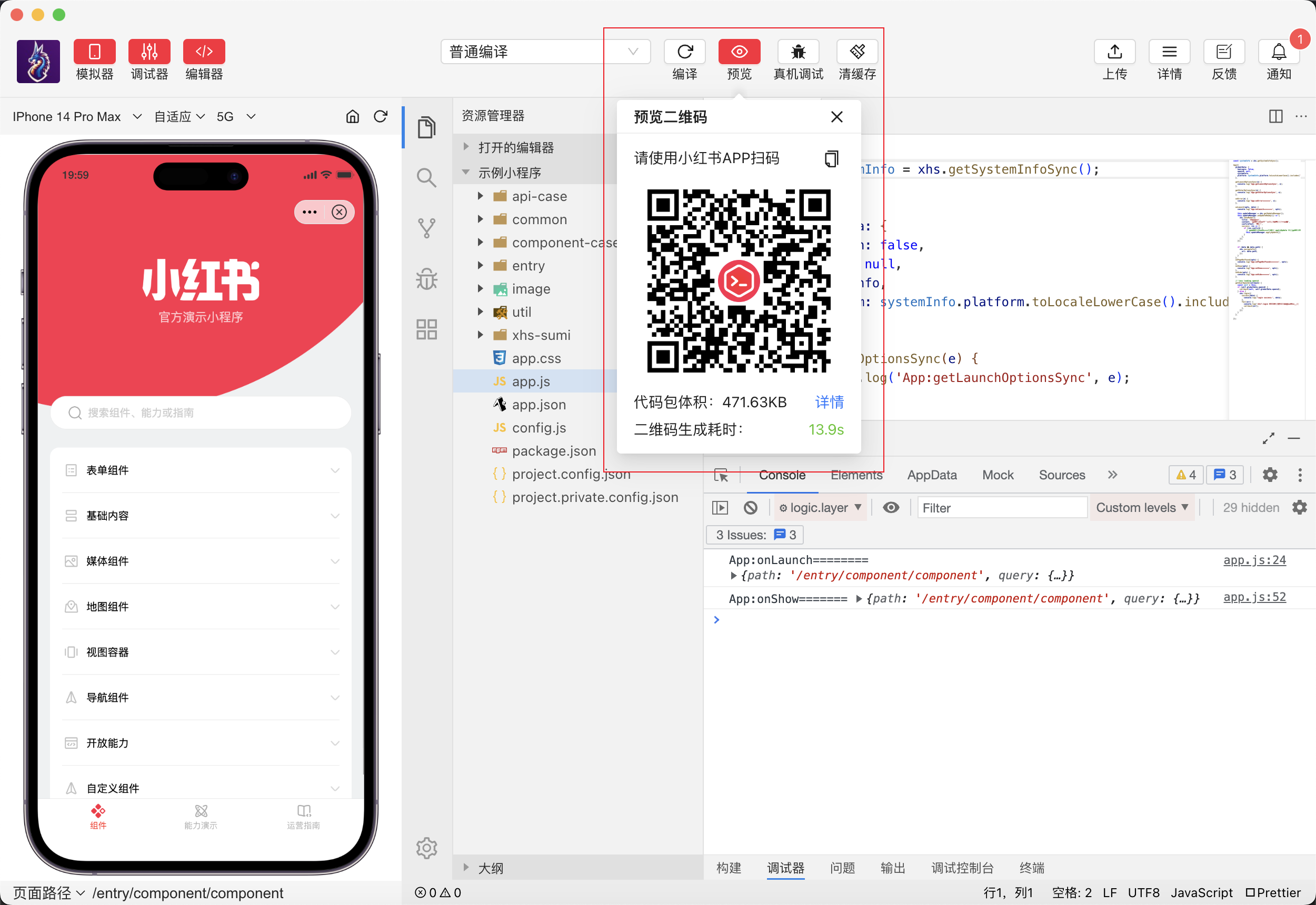The image size is (1316, 905).
Task: Toggle the 调试器 debugger panel
Action: pyautogui.click(x=149, y=52)
